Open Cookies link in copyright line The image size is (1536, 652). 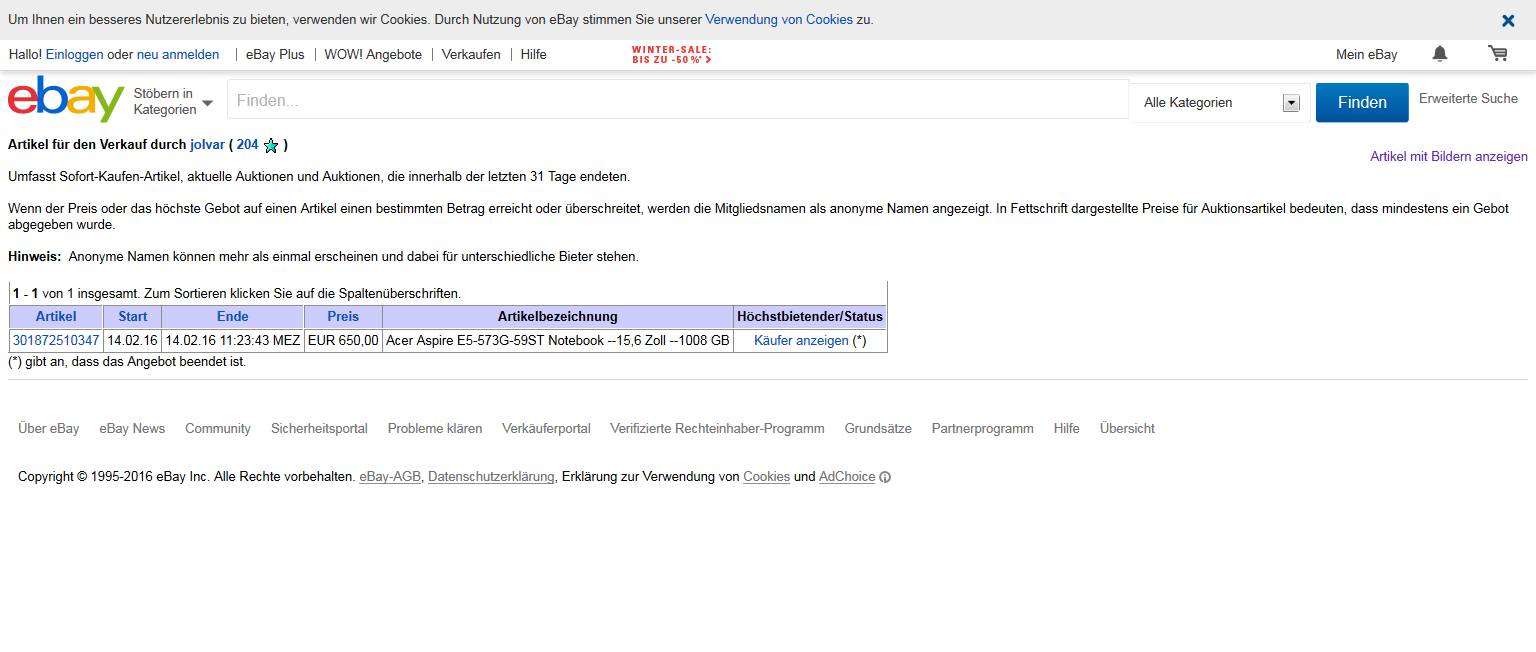(x=766, y=477)
